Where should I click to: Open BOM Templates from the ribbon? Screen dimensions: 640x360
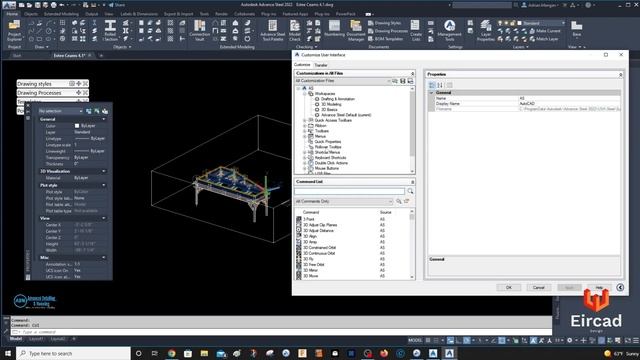pos(385,39)
